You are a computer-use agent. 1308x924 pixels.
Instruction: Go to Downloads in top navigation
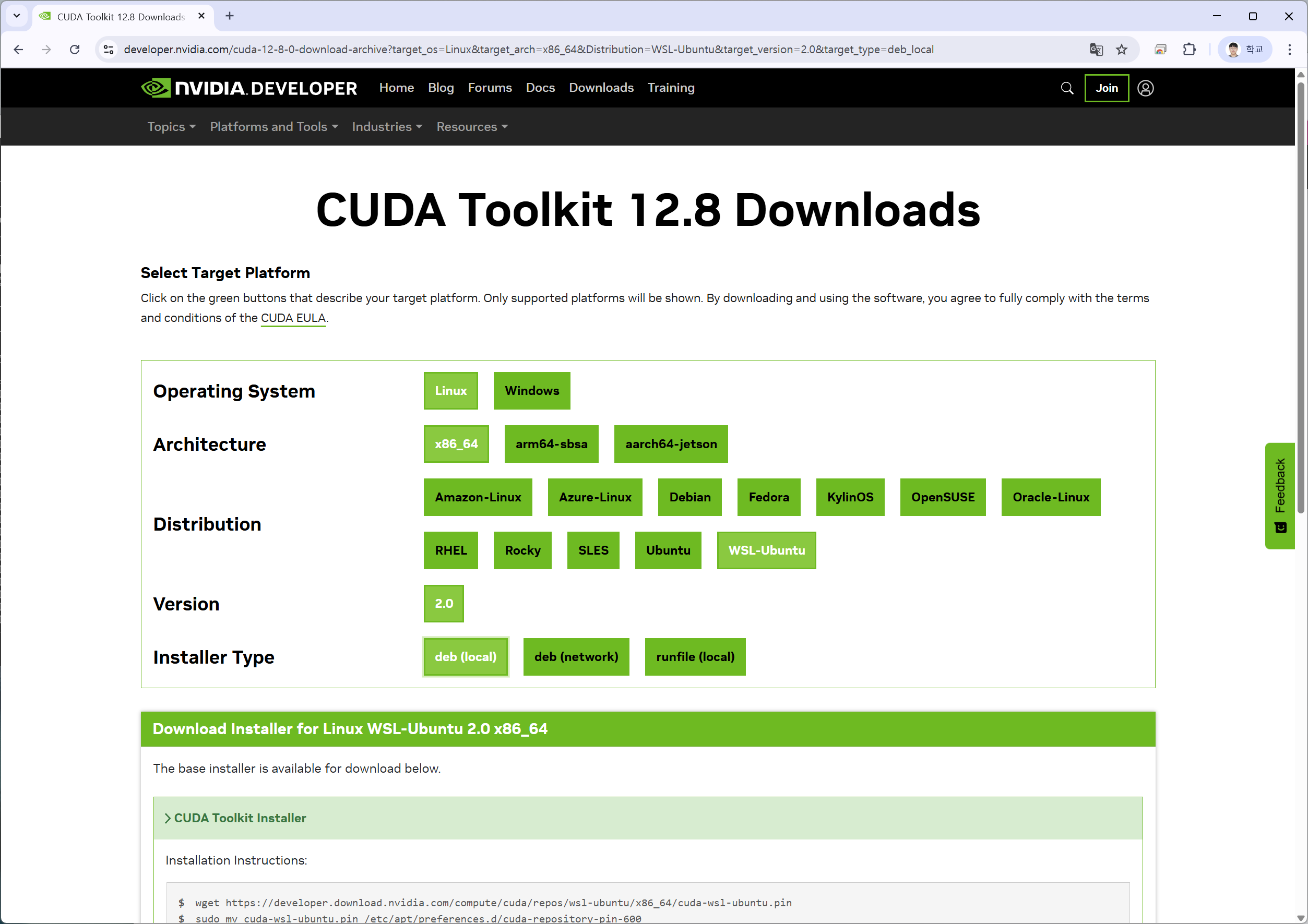pos(600,88)
